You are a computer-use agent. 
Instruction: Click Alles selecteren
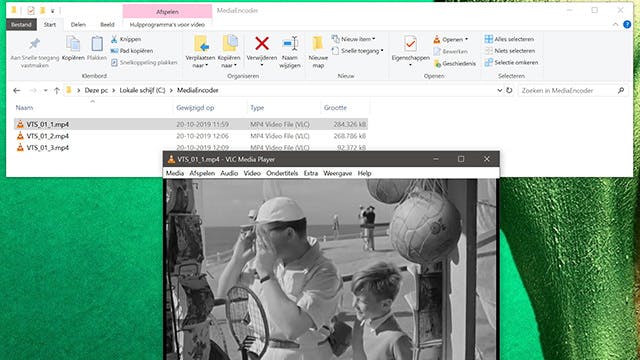[x=509, y=39]
